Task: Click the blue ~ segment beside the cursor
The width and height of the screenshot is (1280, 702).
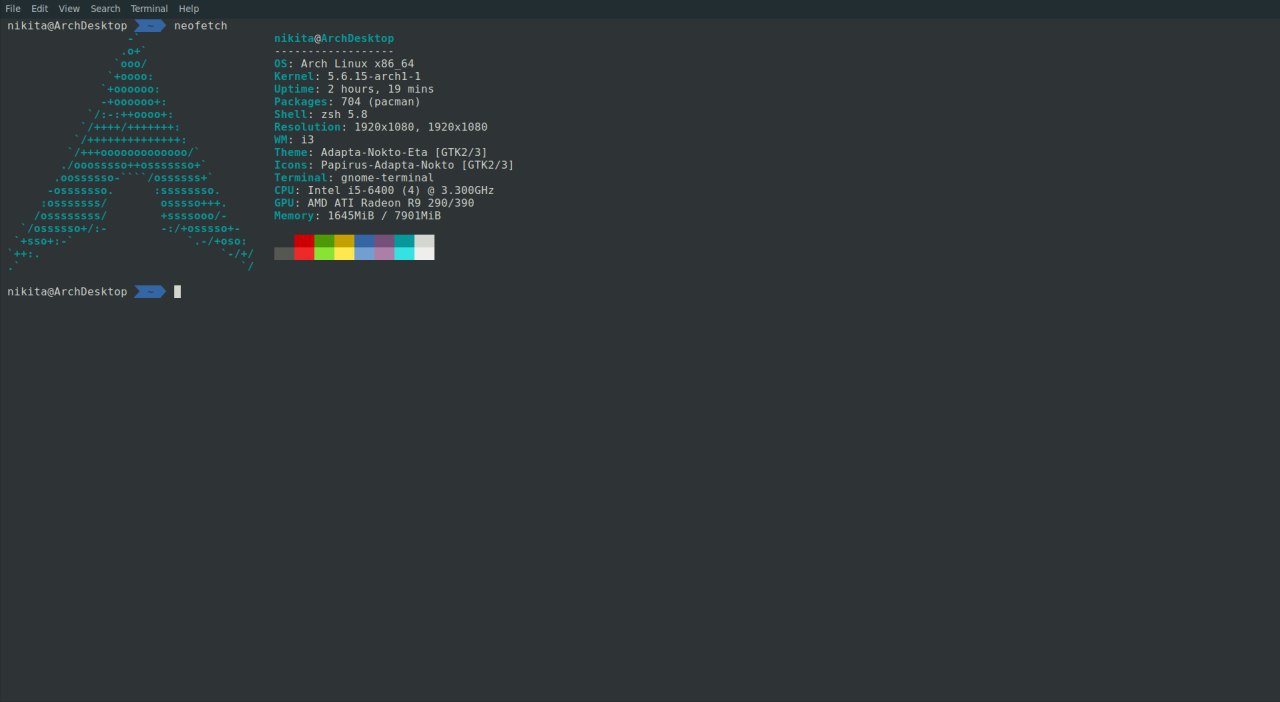Action: point(150,292)
